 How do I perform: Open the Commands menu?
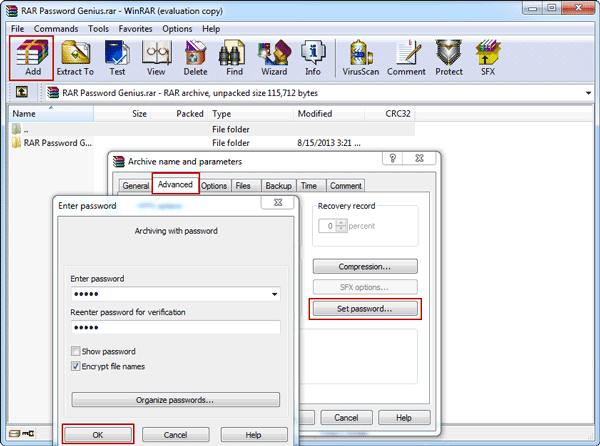tap(55, 28)
